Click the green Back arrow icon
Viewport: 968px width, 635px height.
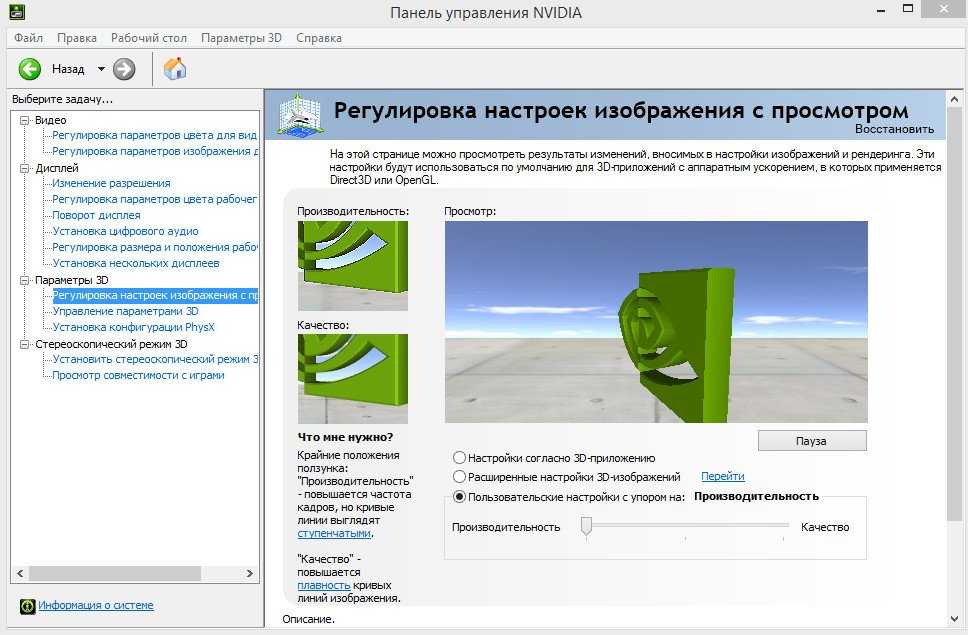point(30,69)
